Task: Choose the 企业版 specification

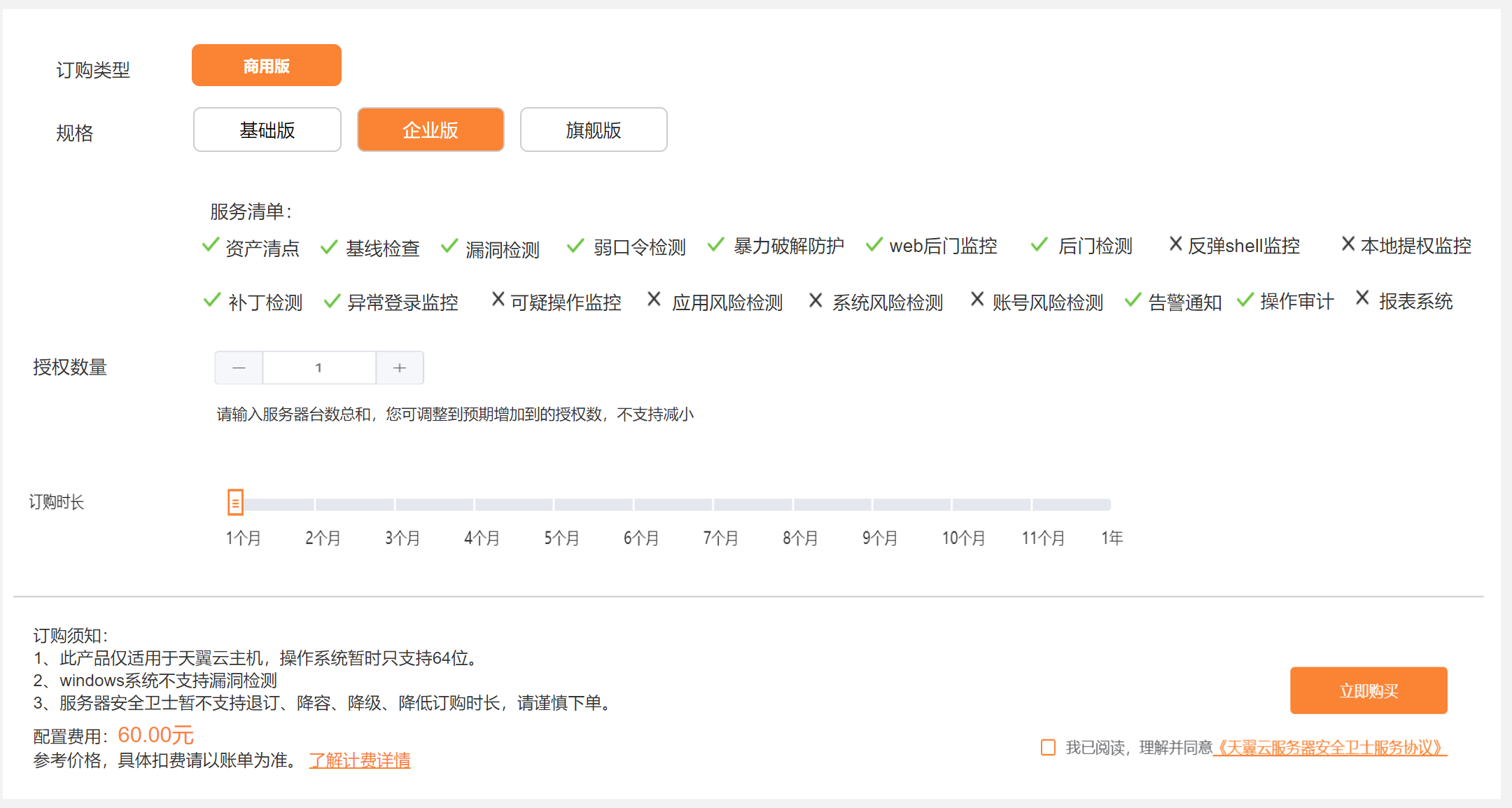Action: (430, 130)
